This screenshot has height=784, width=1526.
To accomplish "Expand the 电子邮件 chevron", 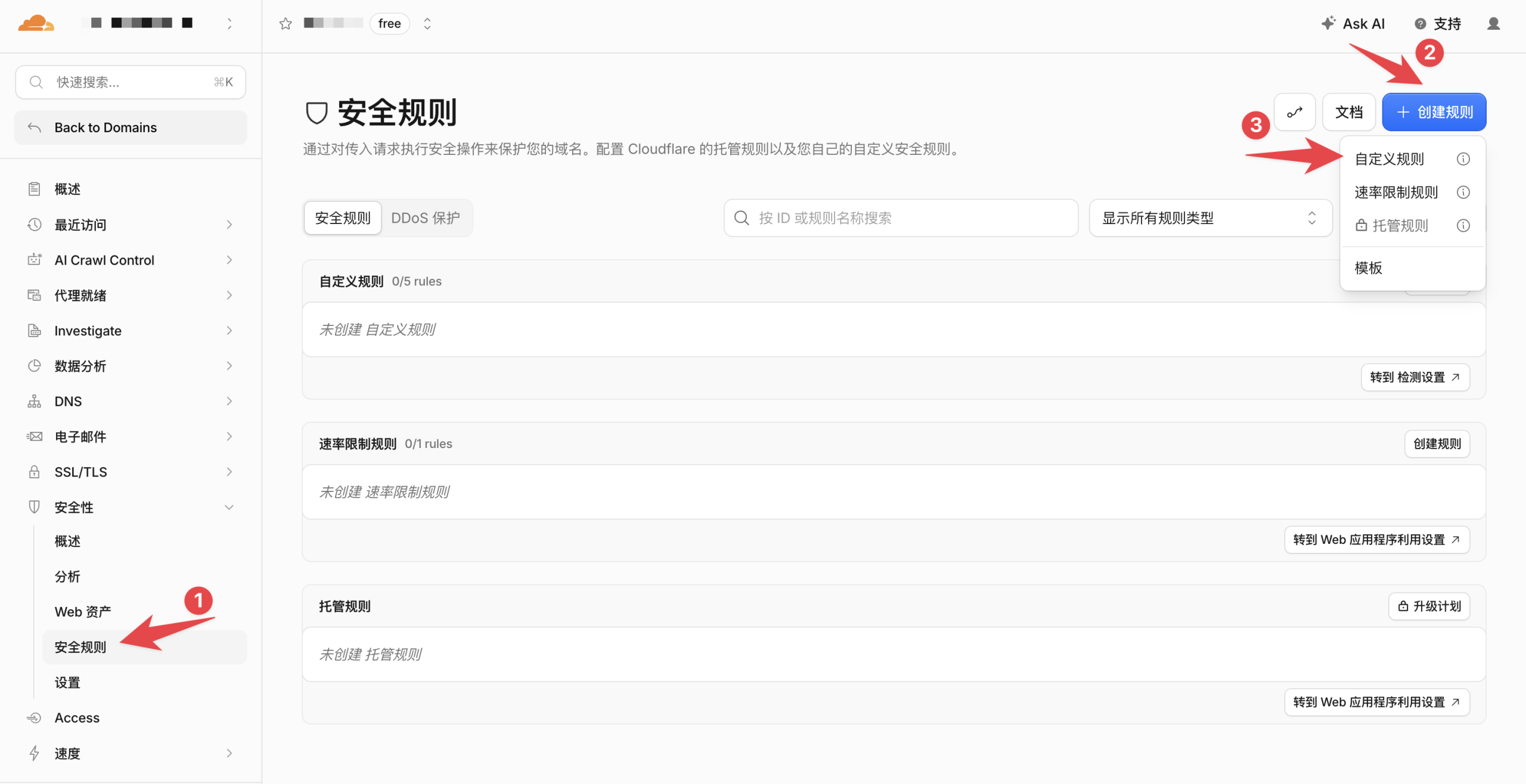I will coord(229,437).
